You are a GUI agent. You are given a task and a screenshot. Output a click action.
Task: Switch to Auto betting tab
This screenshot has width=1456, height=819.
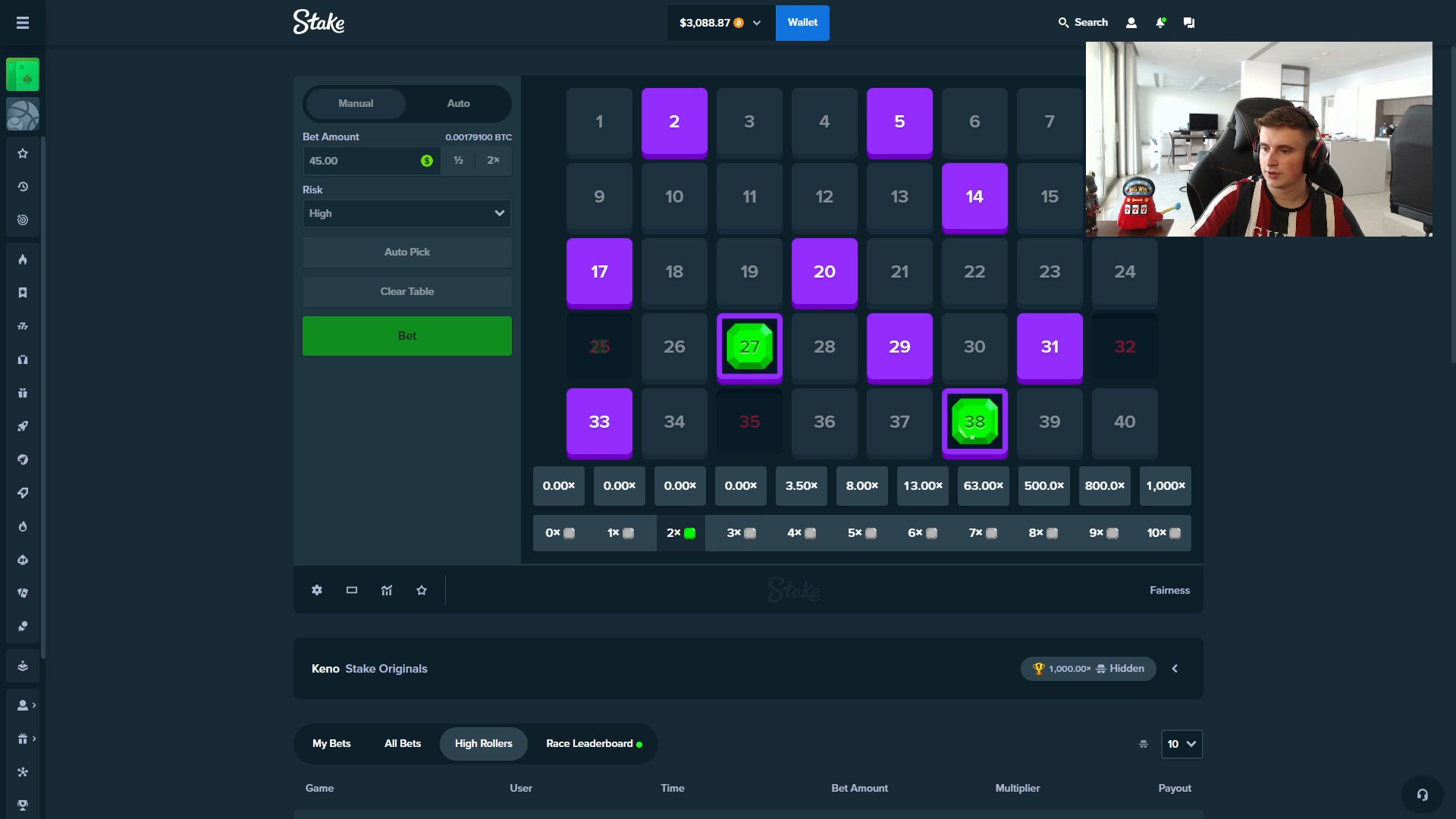pyautogui.click(x=458, y=103)
